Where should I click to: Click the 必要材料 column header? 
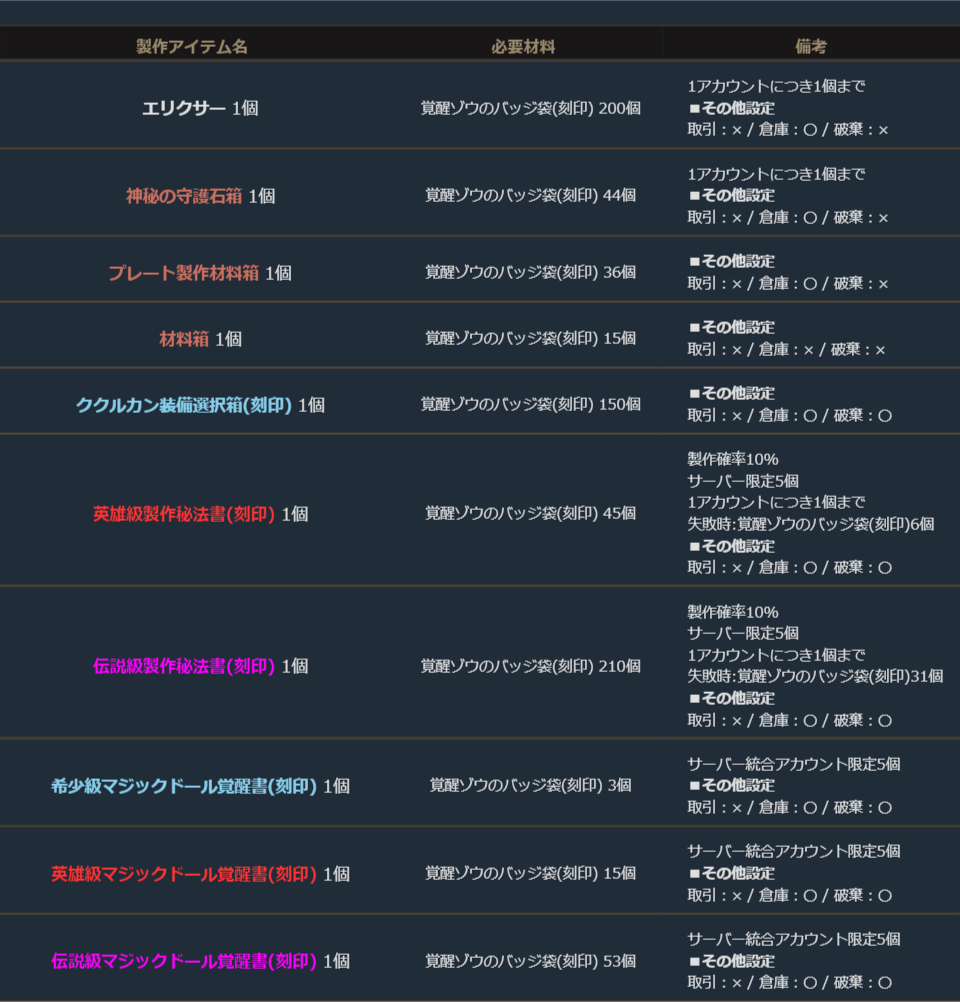(523, 46)
